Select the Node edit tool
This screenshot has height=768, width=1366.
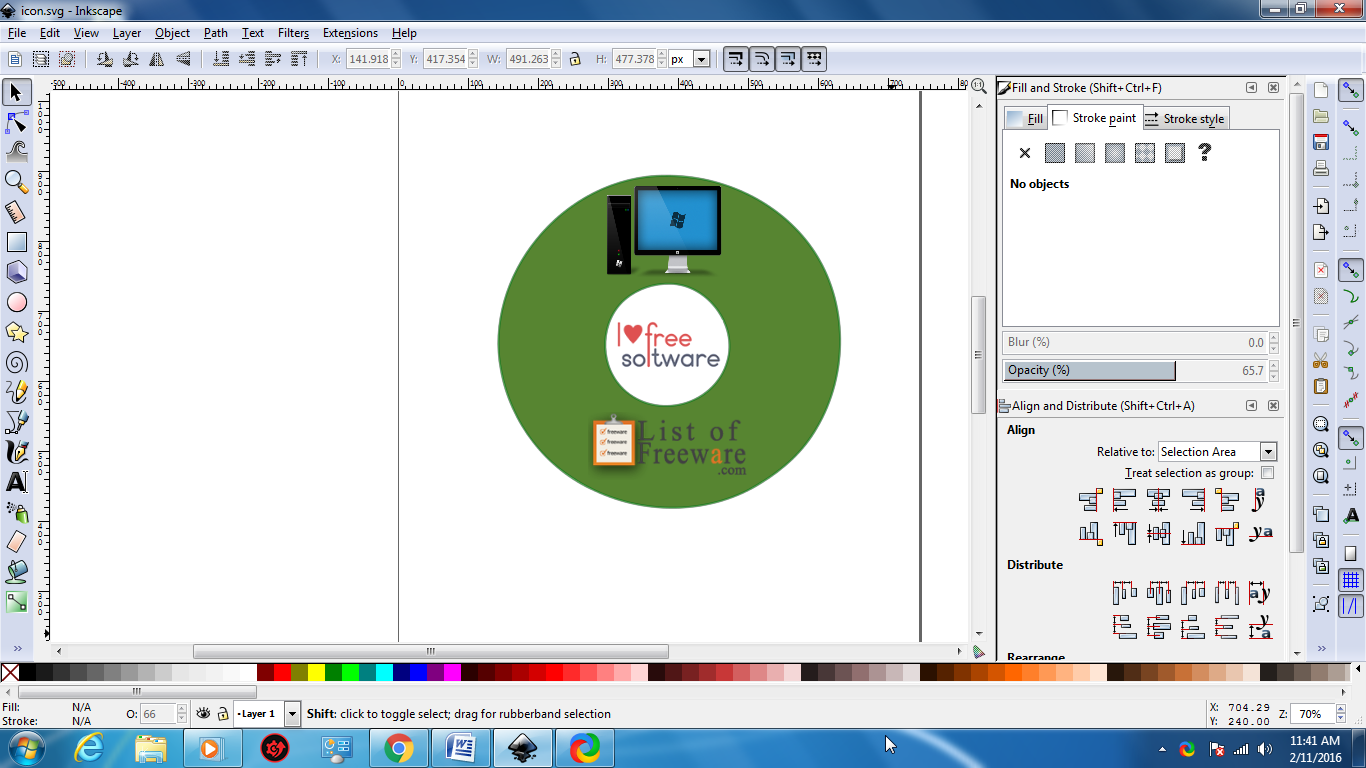coord(16,122)
